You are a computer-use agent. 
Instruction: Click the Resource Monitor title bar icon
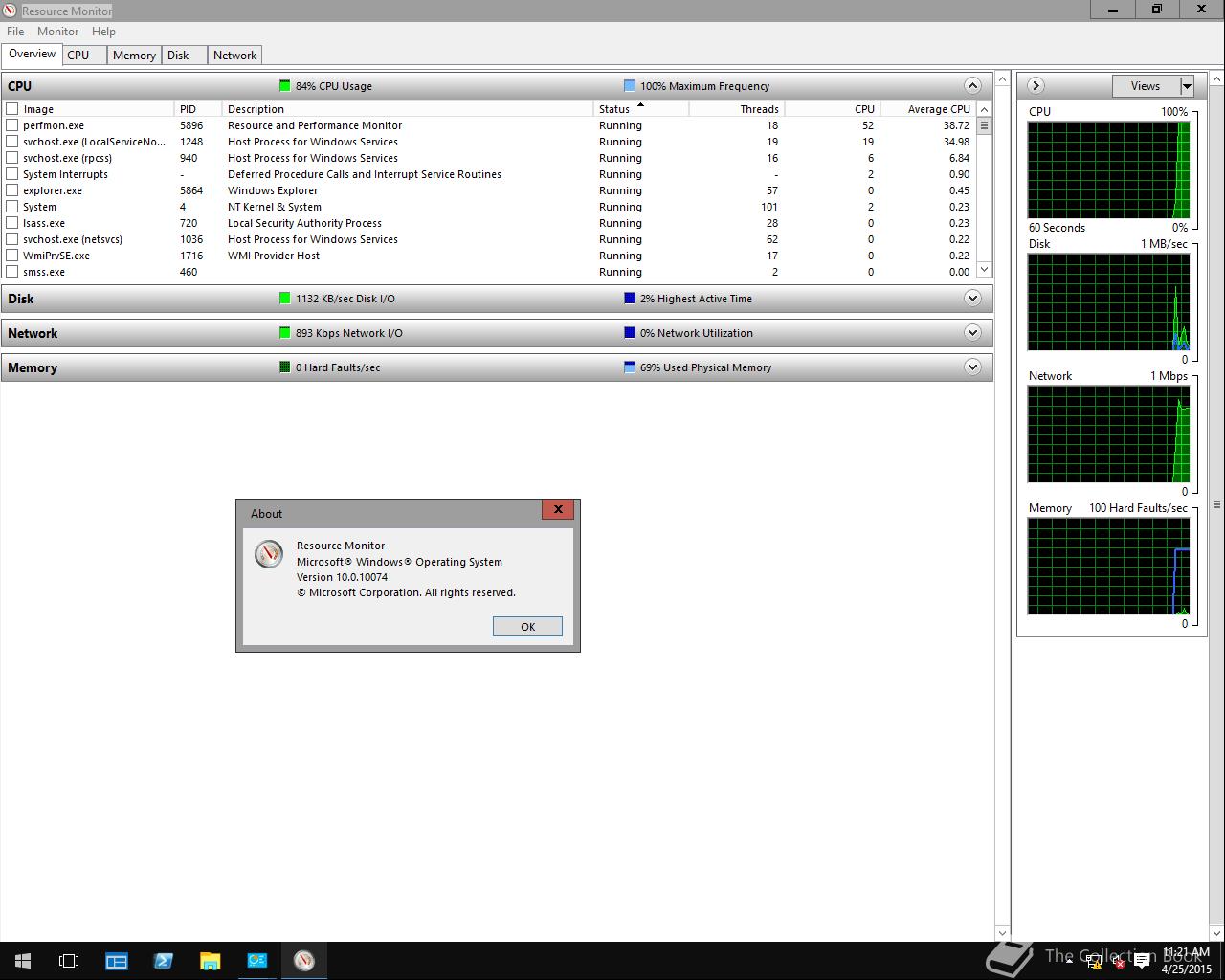click(x=11, y=11)
